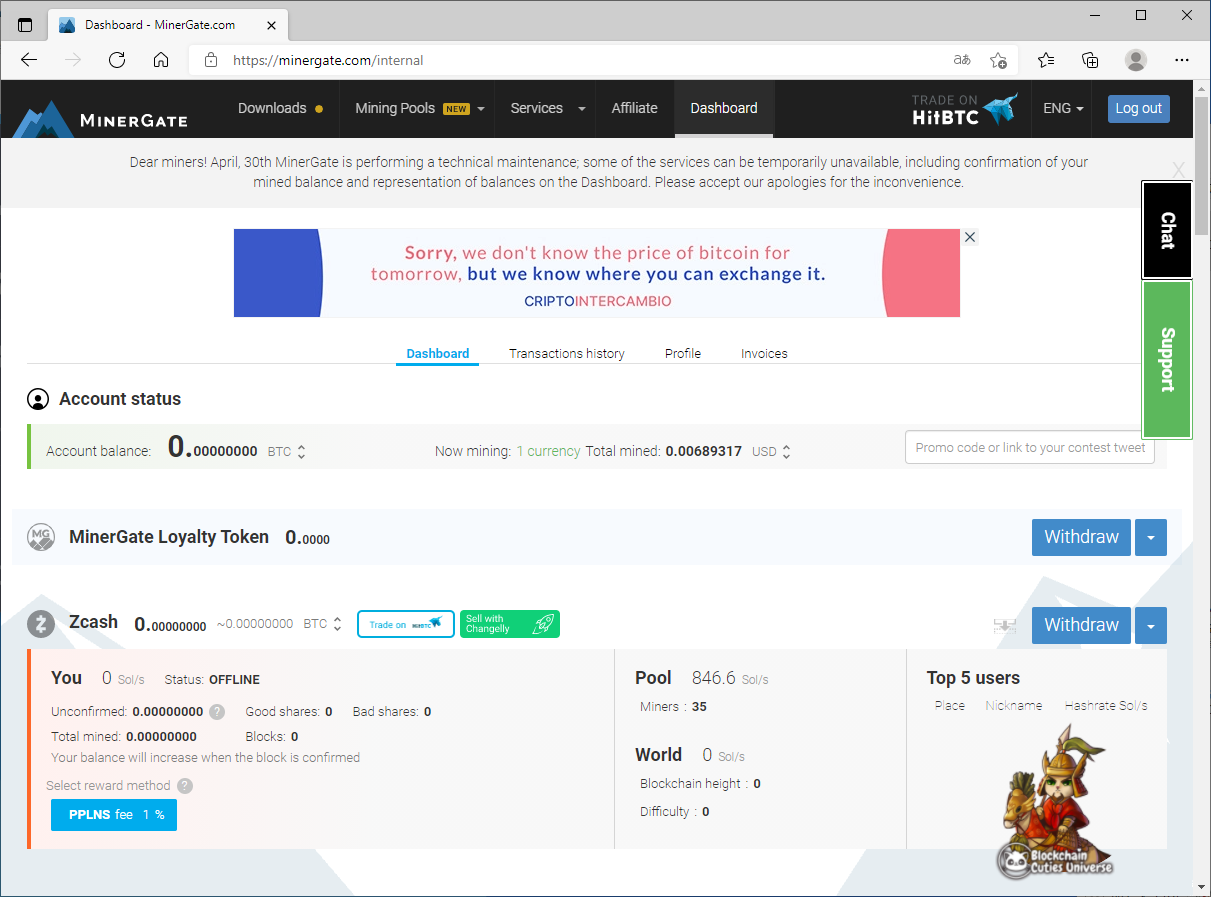Add this page to favorites star
Screen dimensions: 1211x897
998,60
